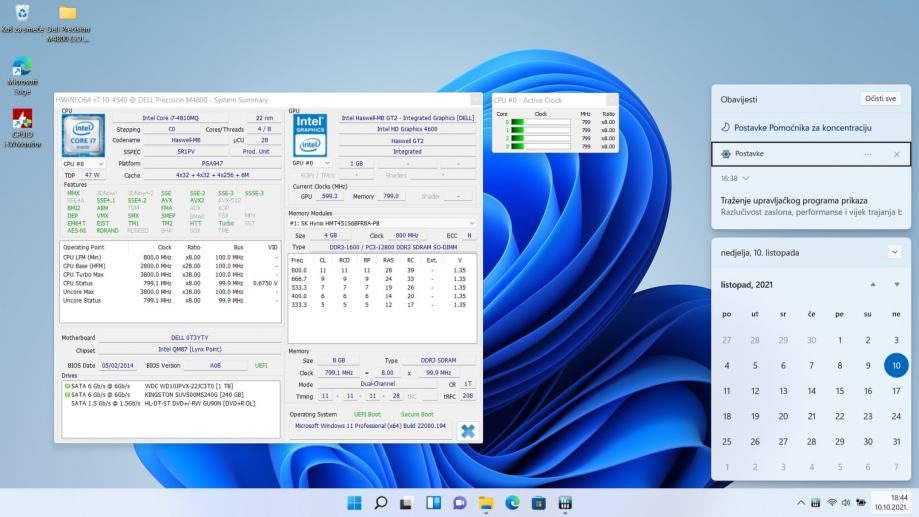Open the memory modules SK Hynix dropdown
The height and width of the screenshot is (517, 919).
pos(383,223)
